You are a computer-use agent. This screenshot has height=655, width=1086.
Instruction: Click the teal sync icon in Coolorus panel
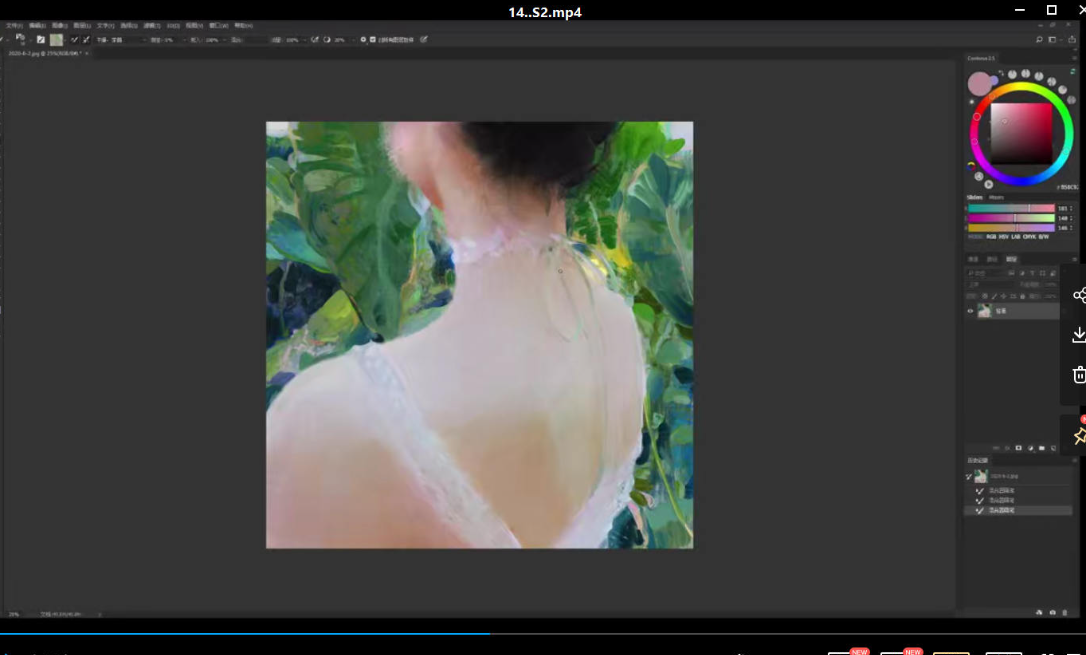(1073, 71)
